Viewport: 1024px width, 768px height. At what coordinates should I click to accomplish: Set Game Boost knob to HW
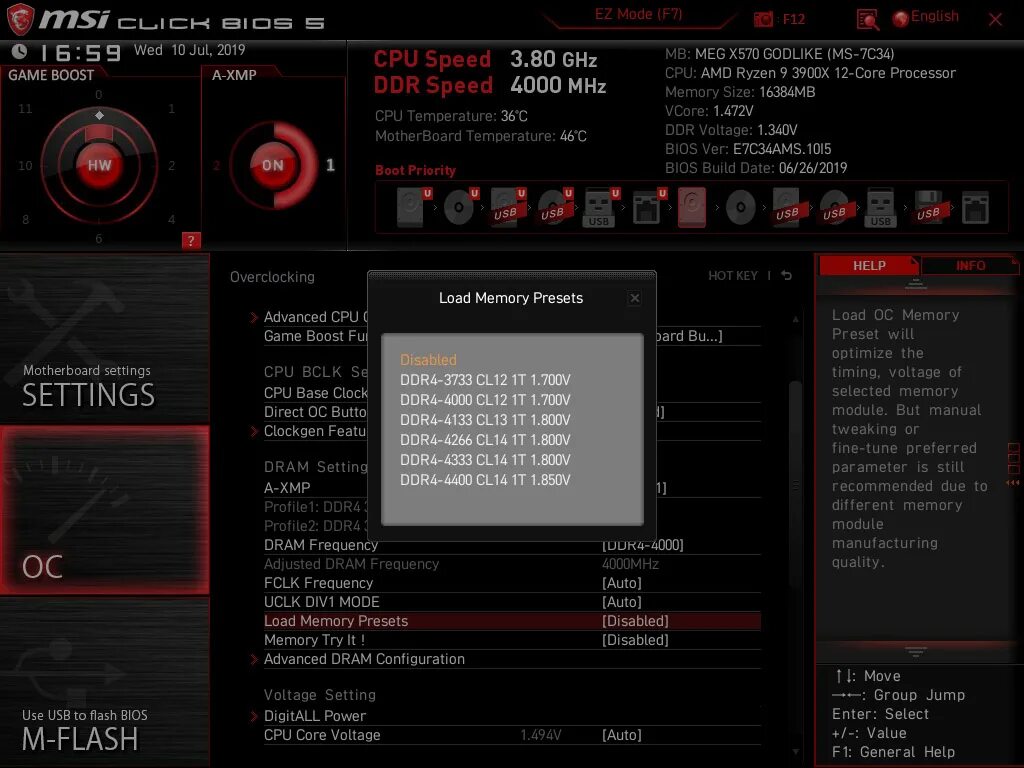pyautogui.click(x=98, y=164)
